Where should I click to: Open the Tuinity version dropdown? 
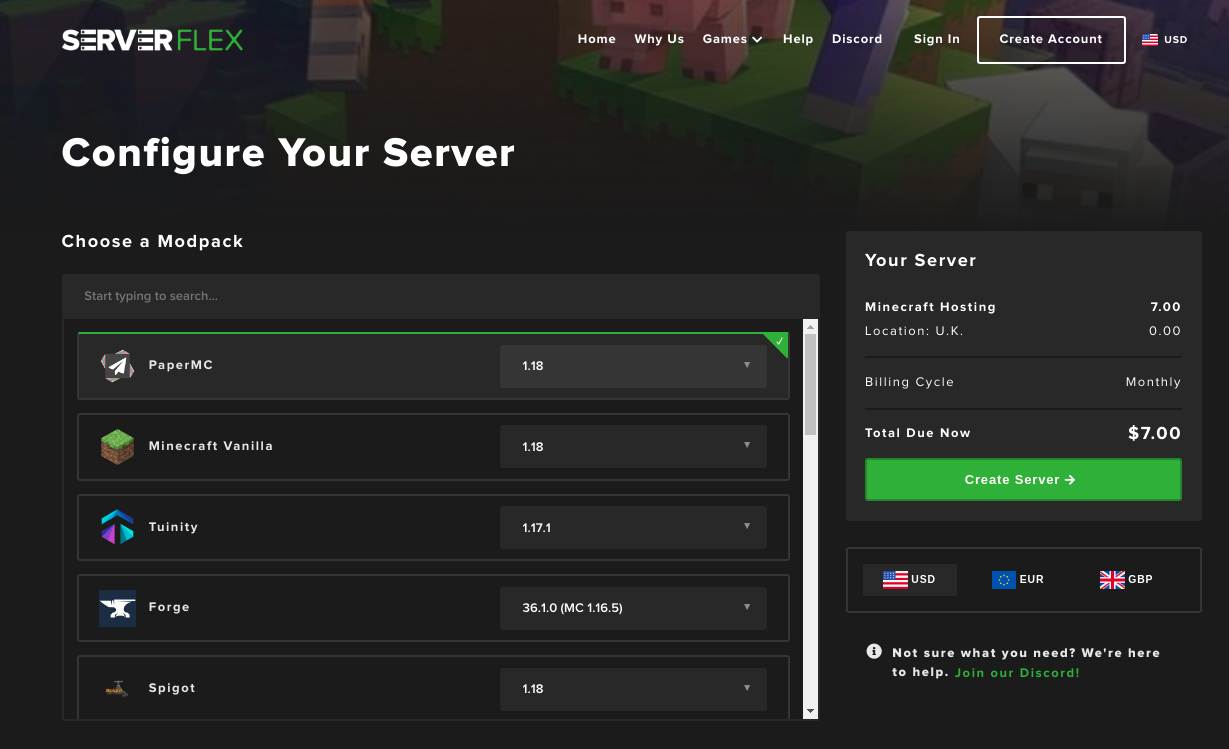[x=633, y=527]
